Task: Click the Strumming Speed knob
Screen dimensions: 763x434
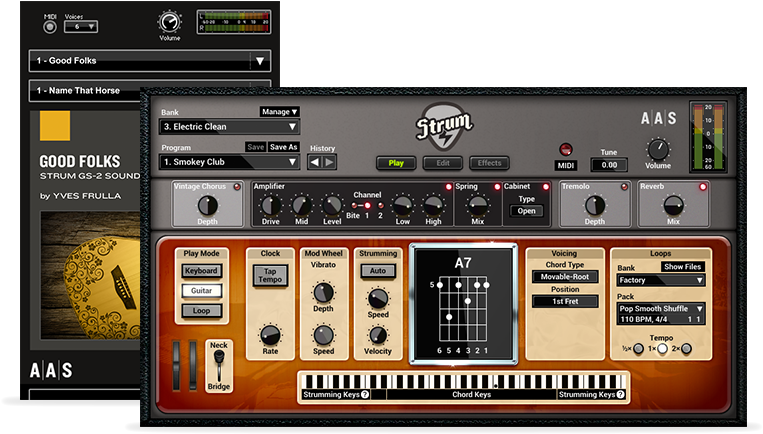Action: [x=378, y=299]
